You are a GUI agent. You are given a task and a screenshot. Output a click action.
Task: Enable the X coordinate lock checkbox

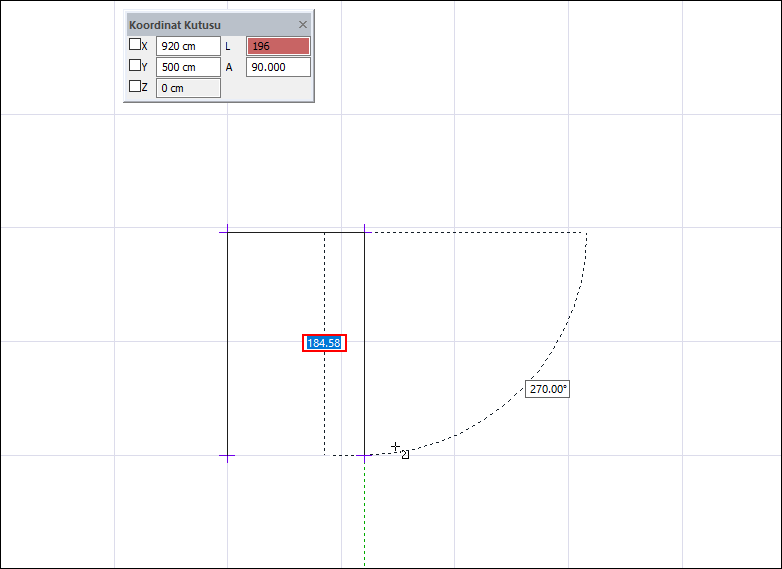(x=135, y=45)
